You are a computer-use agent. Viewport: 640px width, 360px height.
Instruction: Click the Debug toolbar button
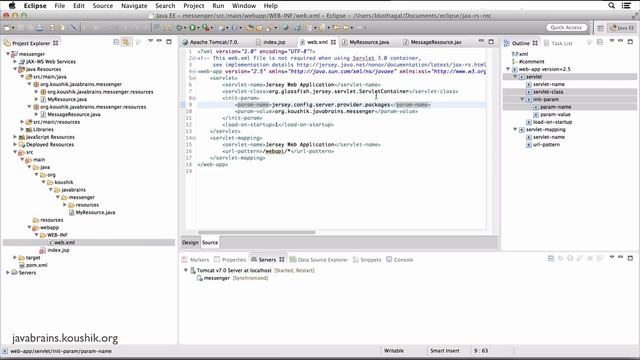click(x=179, y=28)
